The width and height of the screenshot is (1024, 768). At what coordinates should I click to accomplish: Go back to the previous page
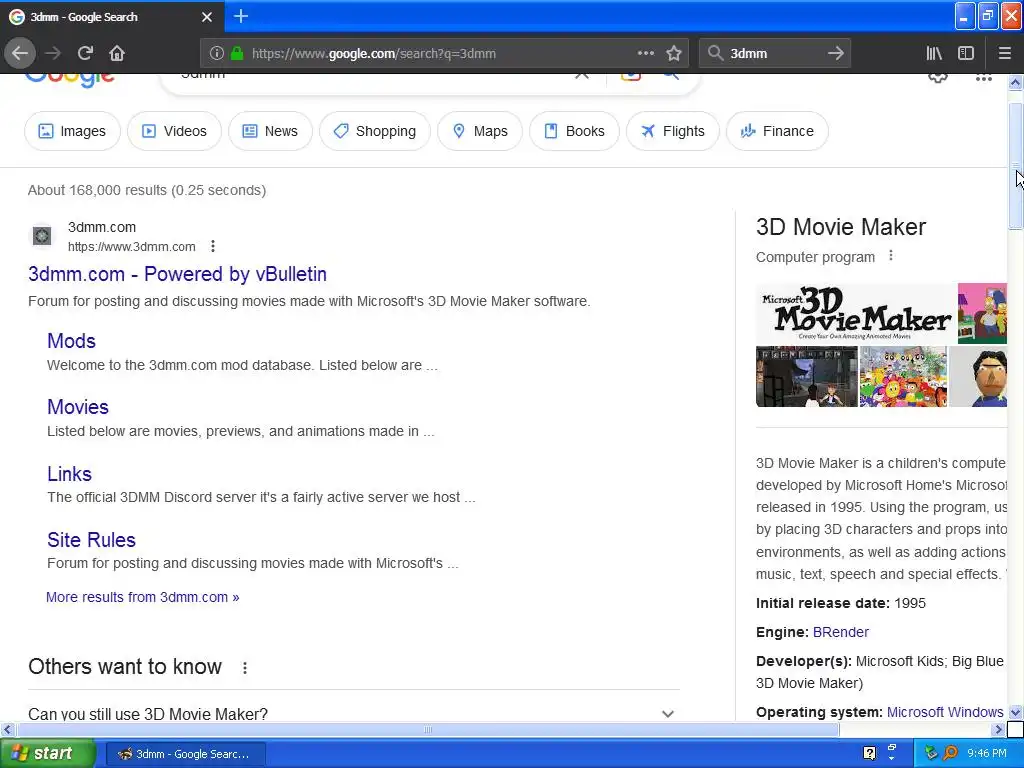[20, 53]
